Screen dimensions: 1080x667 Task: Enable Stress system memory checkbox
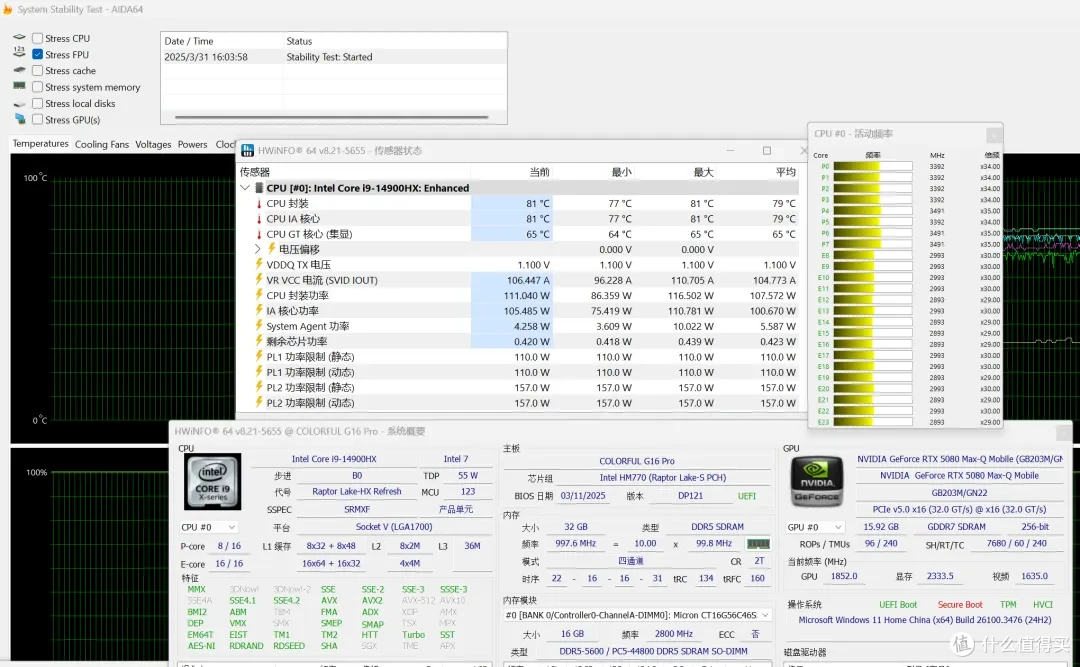click(x=38, y=88)
